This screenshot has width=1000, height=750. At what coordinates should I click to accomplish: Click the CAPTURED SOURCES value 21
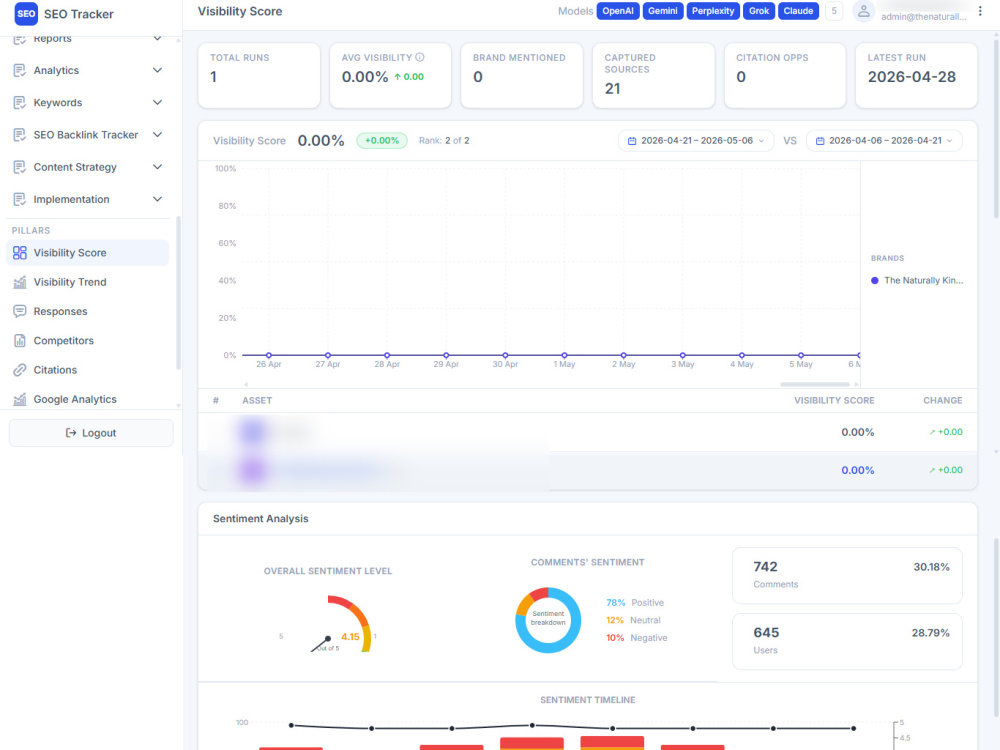point(612,89)
